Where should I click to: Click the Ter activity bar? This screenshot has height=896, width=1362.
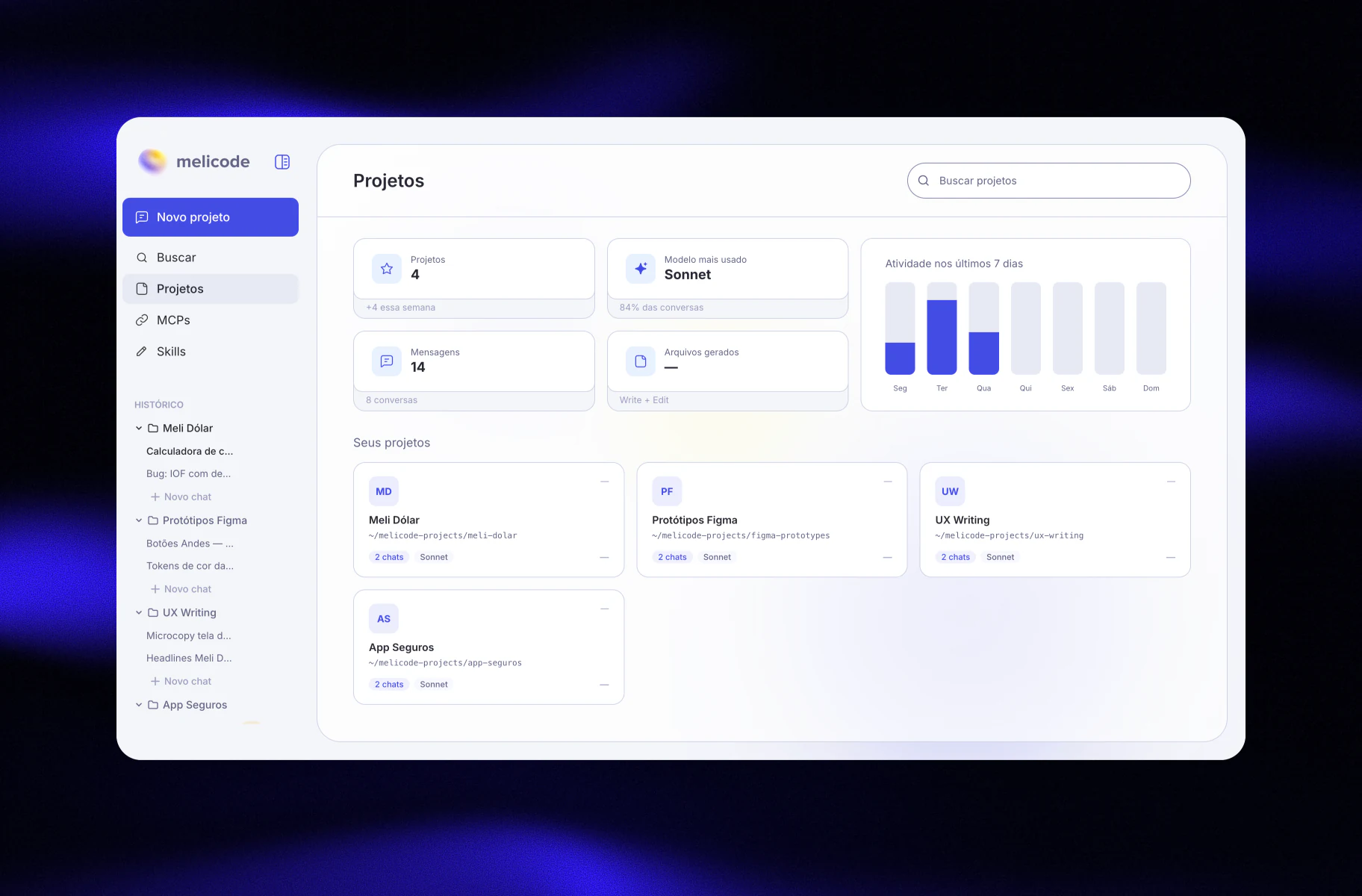(x=942, y=329)
